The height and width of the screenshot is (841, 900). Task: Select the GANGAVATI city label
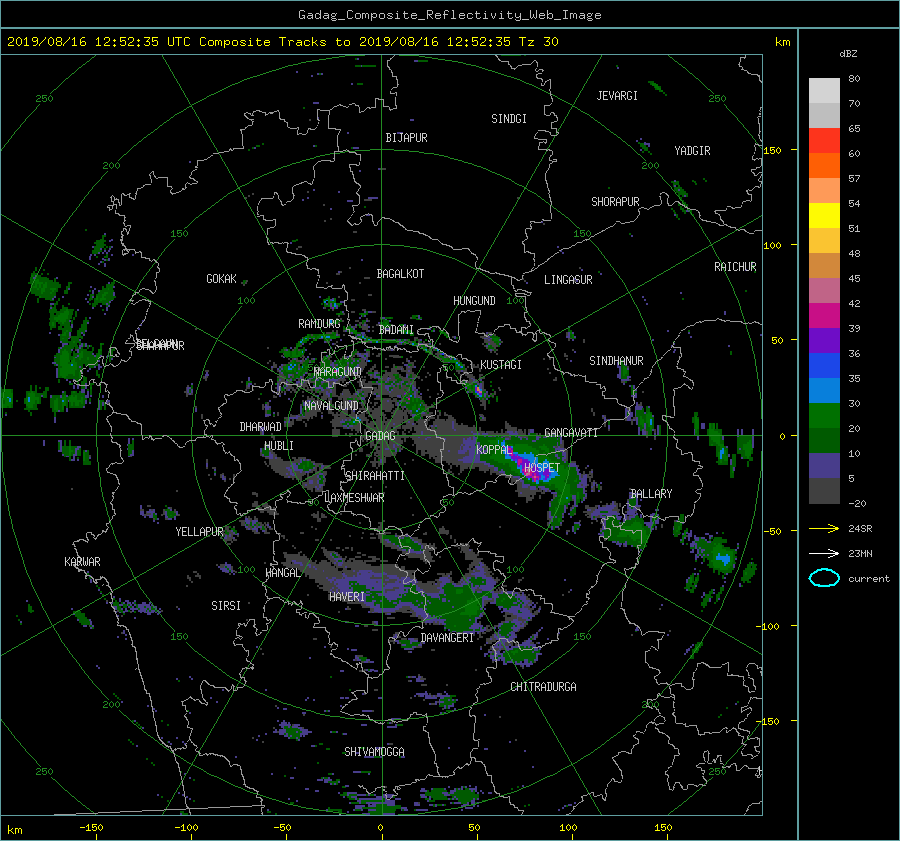coord(571,433)
